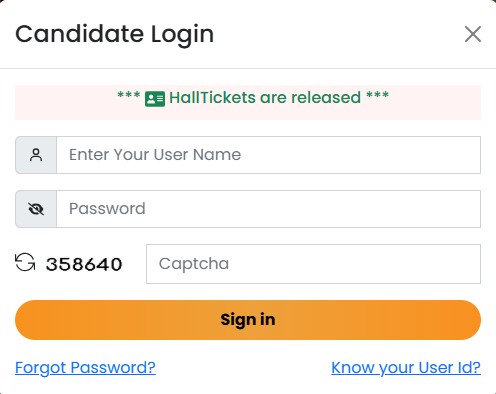Click the captcha number 358640
Viewport: 496px width, 394px height.
coord(84,264)
